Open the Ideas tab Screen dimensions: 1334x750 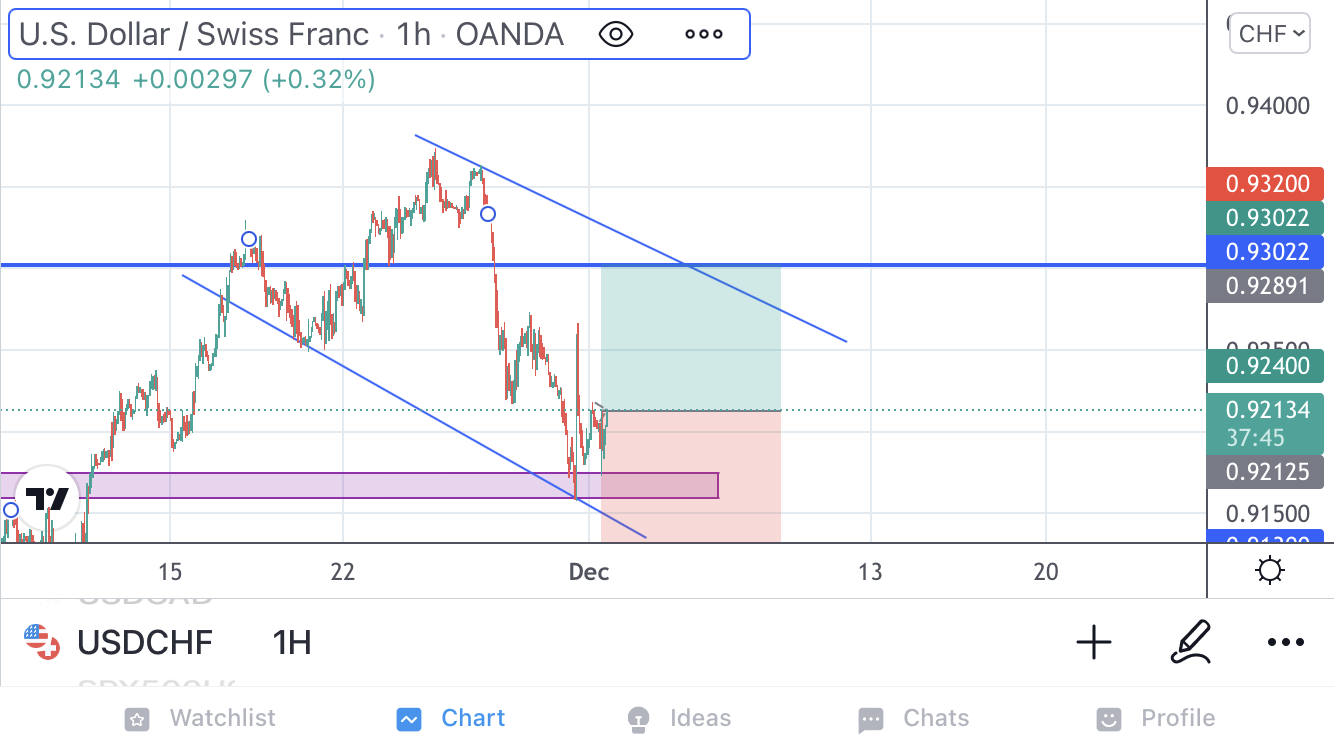[678, 718]
